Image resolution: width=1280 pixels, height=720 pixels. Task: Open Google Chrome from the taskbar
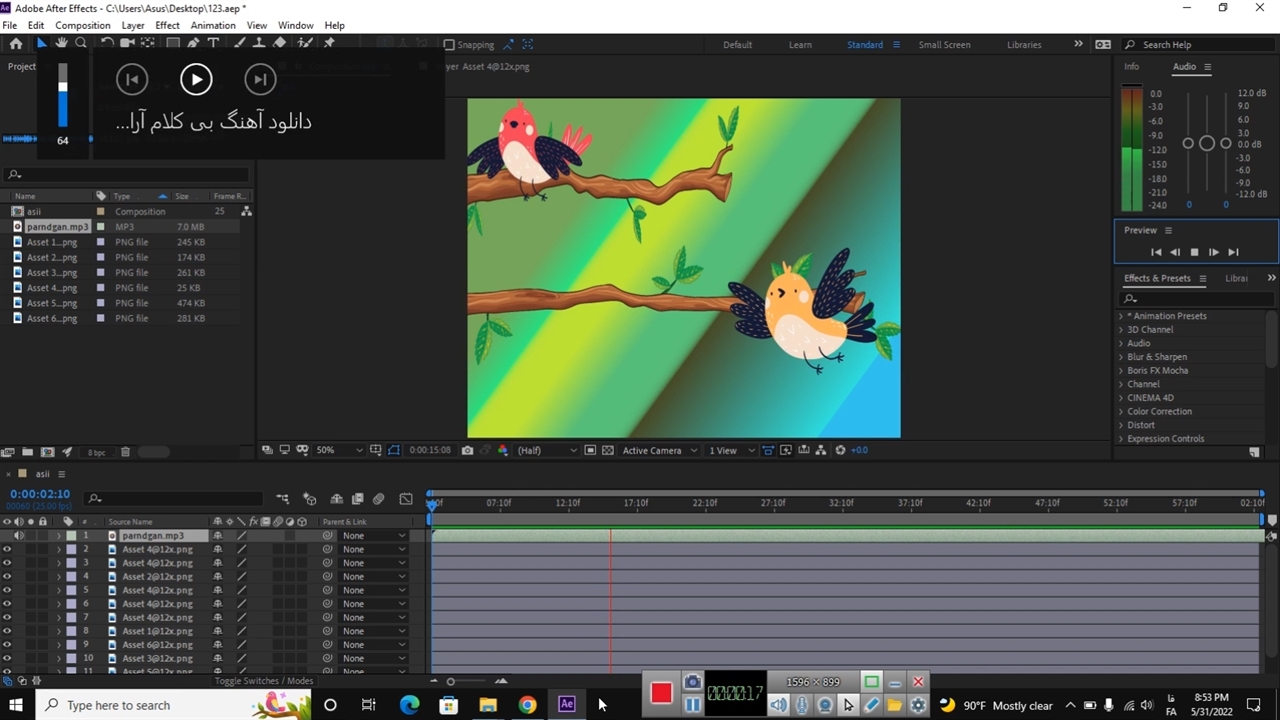point(527,705)
